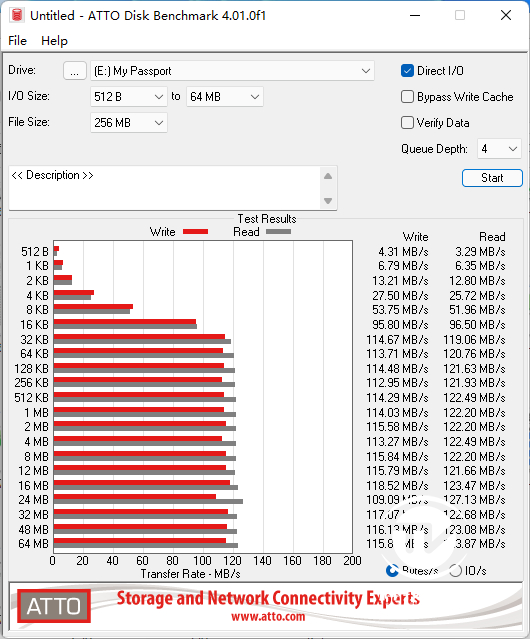Start the benchmark test
530x639 pixels.
492,178
